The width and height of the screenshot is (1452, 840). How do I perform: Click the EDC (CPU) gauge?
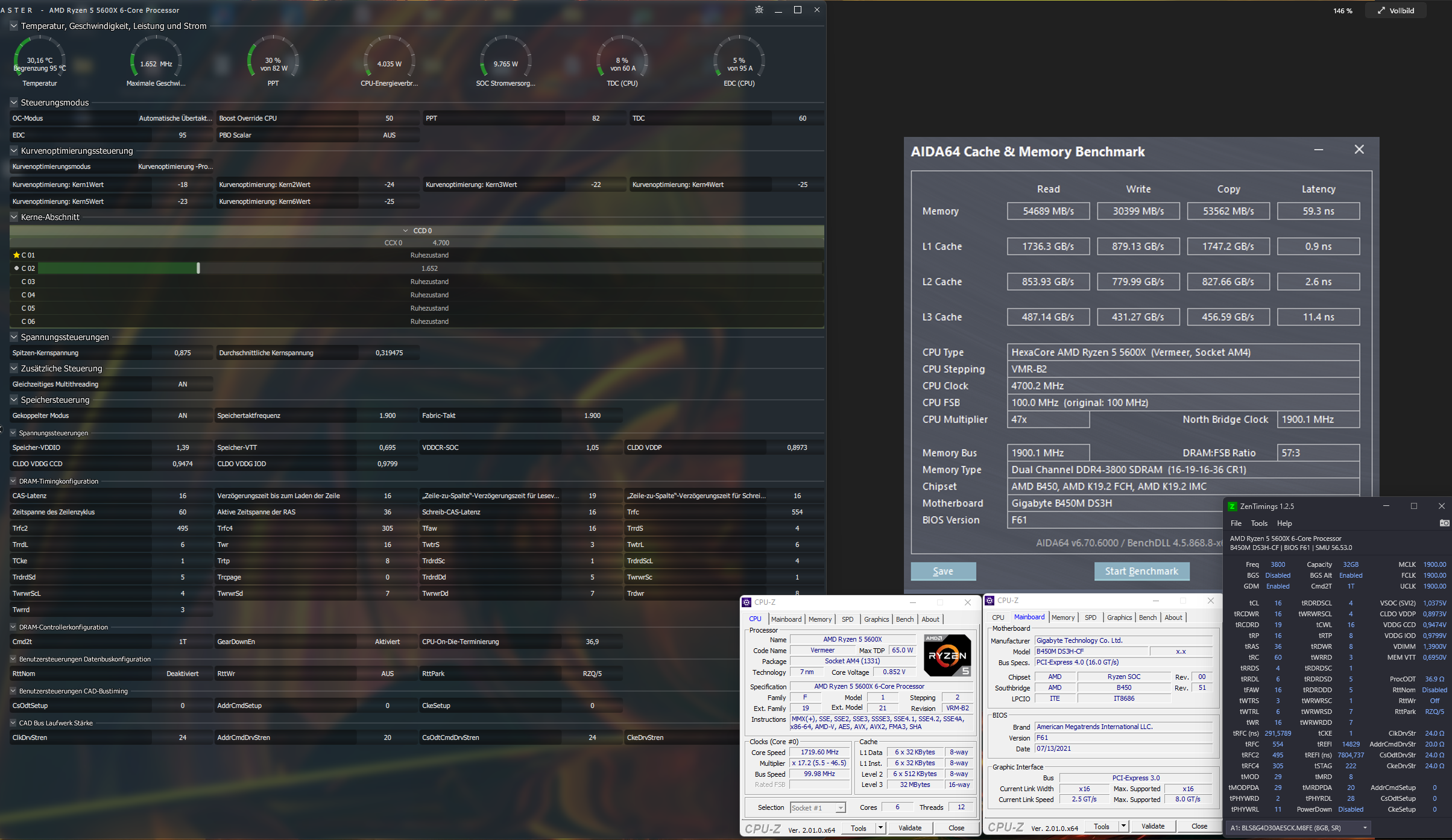(739, 61)
